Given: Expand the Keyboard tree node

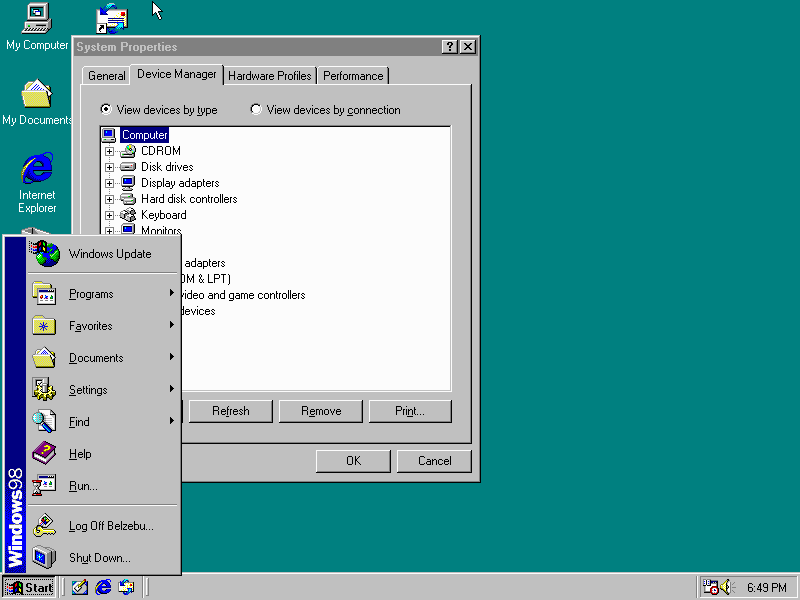Looking at the screenshot, I should [x=109, y=215].
